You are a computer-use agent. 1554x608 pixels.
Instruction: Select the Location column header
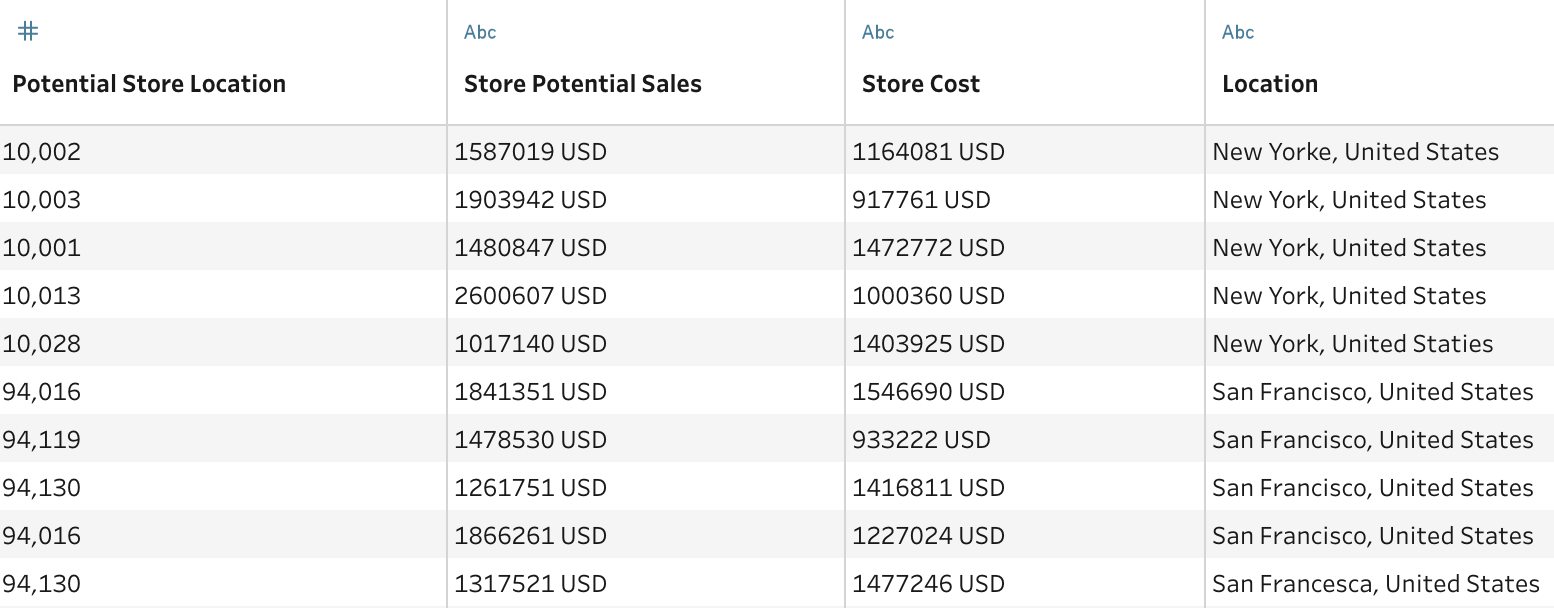[1270, 84]
